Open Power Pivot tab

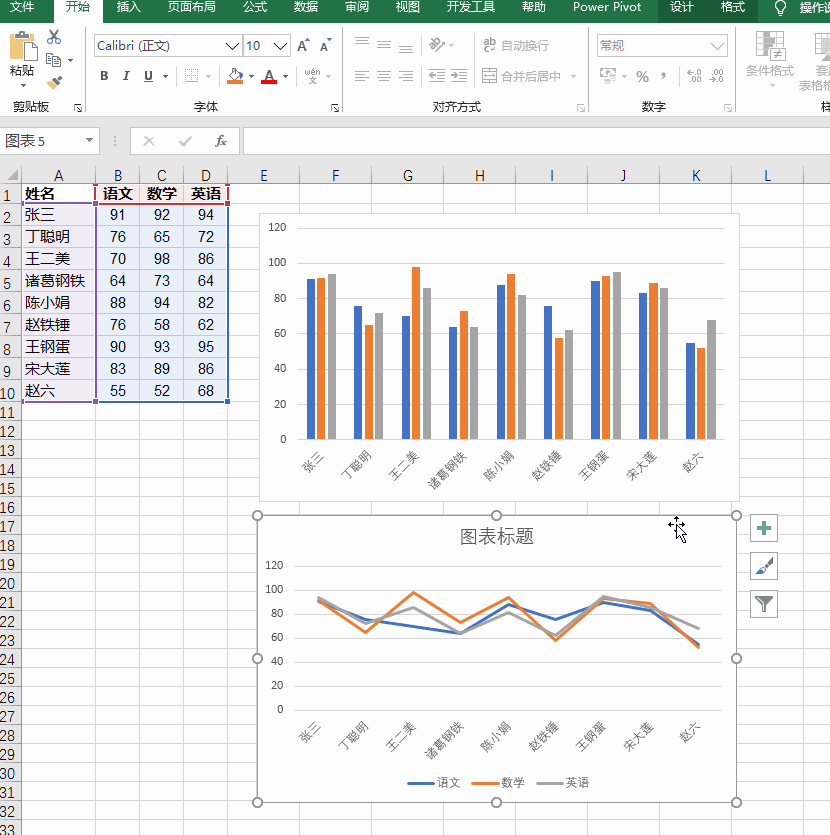tap(607, 7)
